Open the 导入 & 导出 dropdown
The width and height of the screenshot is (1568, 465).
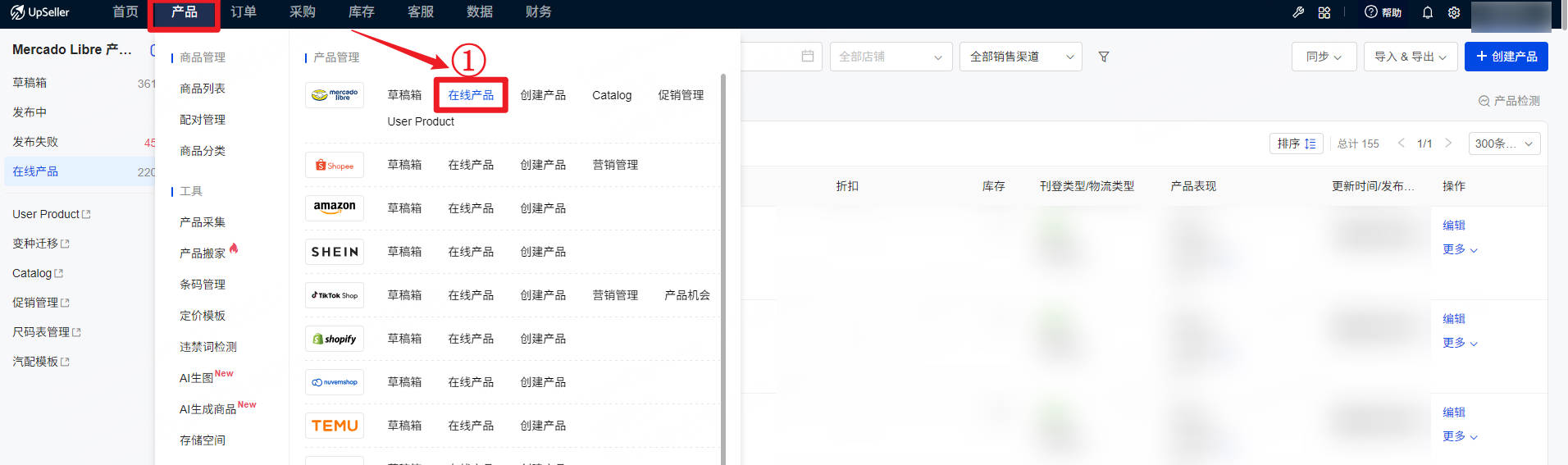pyautogui.click(x=1411, y=57)
